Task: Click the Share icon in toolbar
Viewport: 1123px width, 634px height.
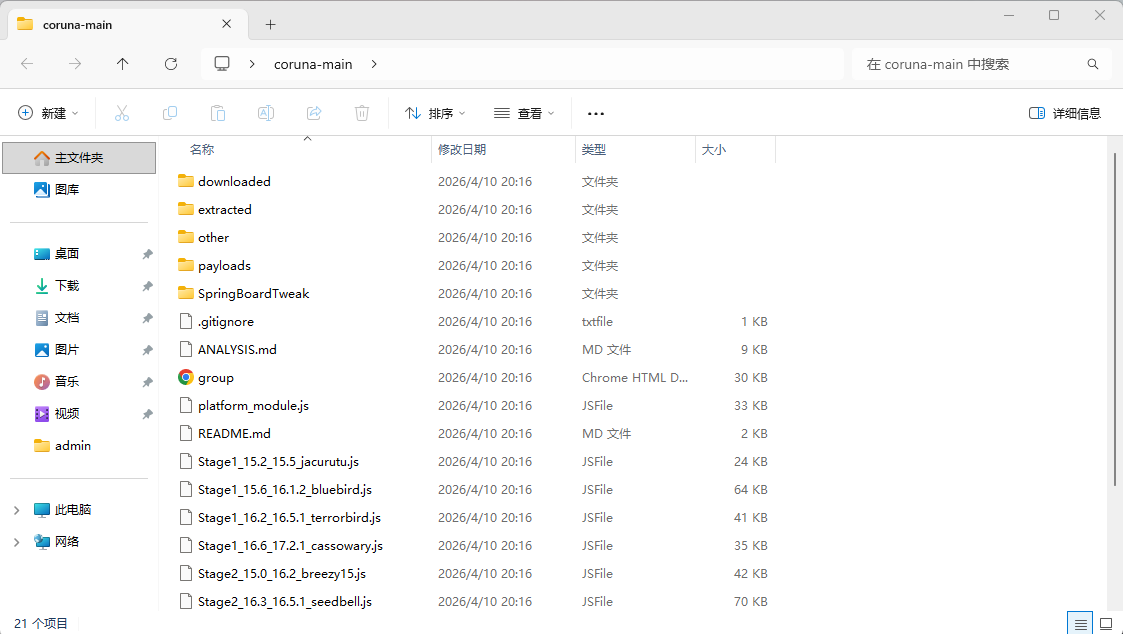Action: 314,113
